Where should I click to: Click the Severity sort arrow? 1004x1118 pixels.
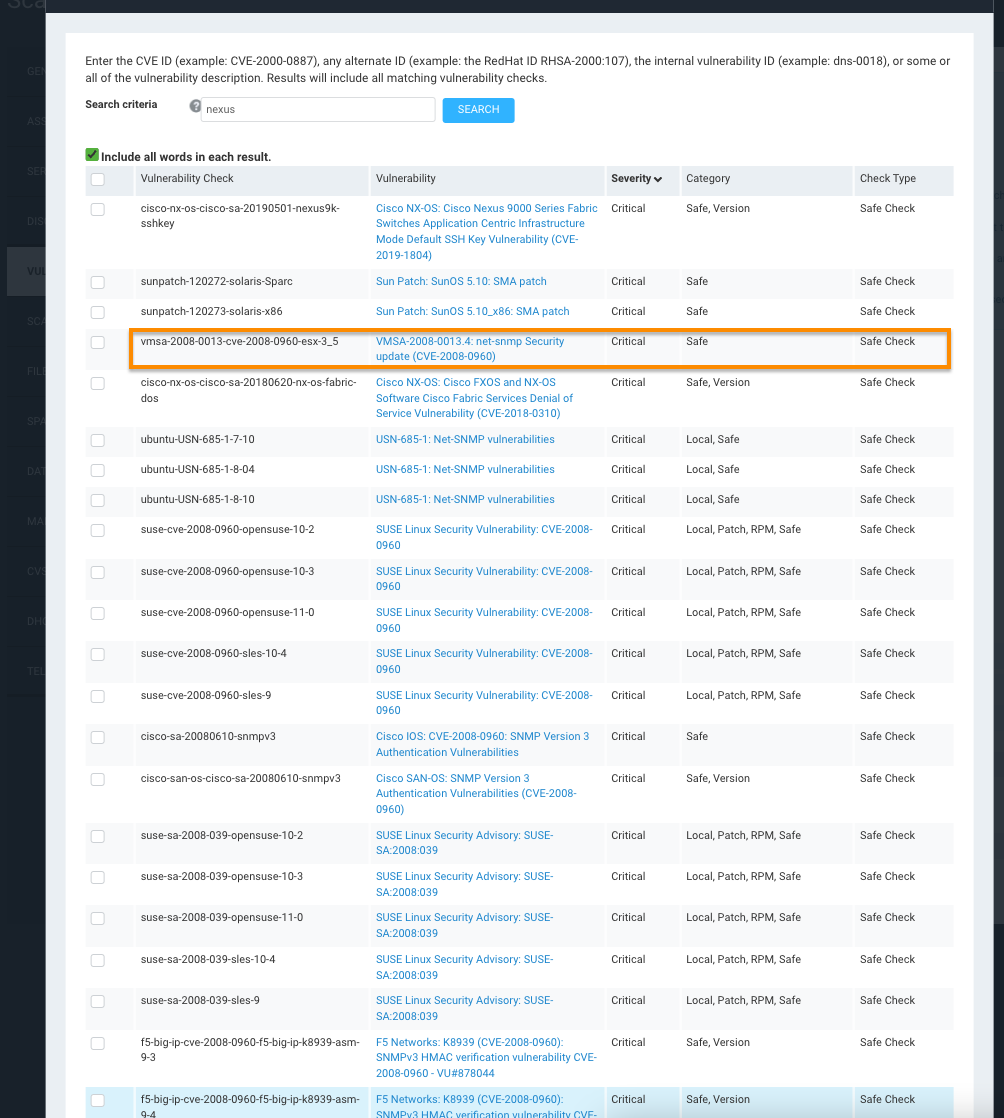(x=657, y=179)
